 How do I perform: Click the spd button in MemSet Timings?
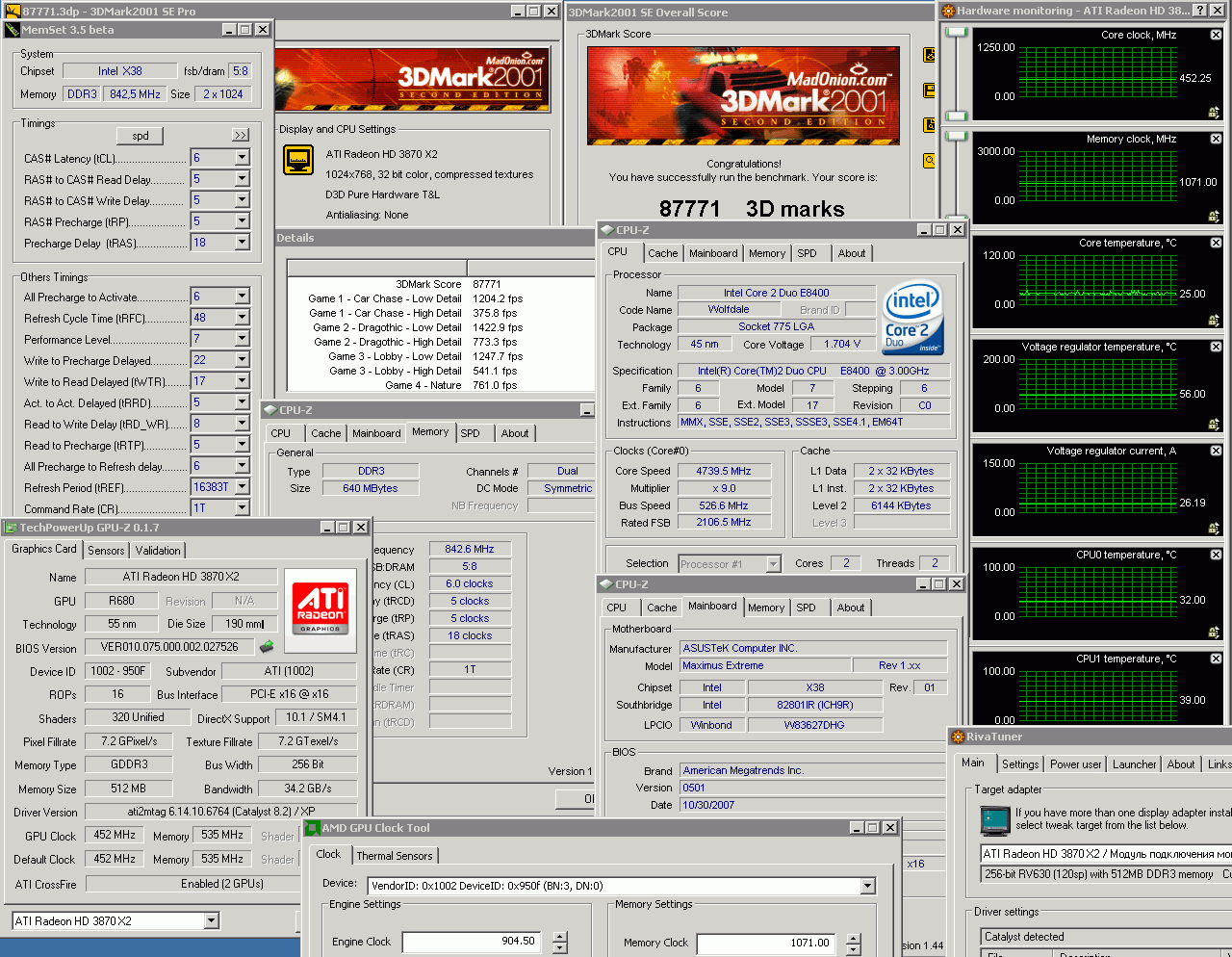click(x=141, y=136)
